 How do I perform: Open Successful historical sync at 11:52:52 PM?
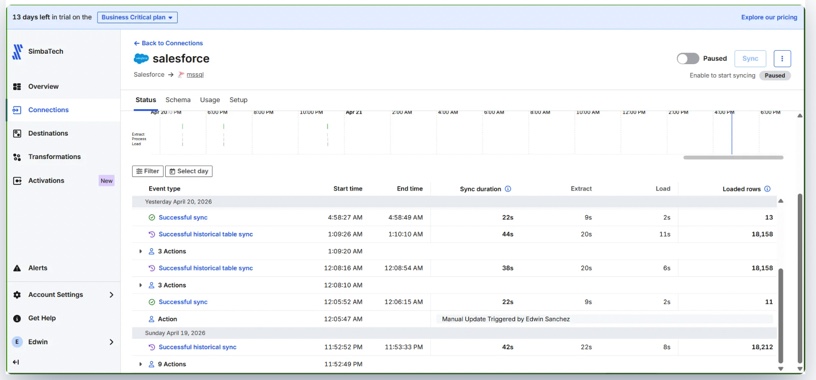pos(197,347)
